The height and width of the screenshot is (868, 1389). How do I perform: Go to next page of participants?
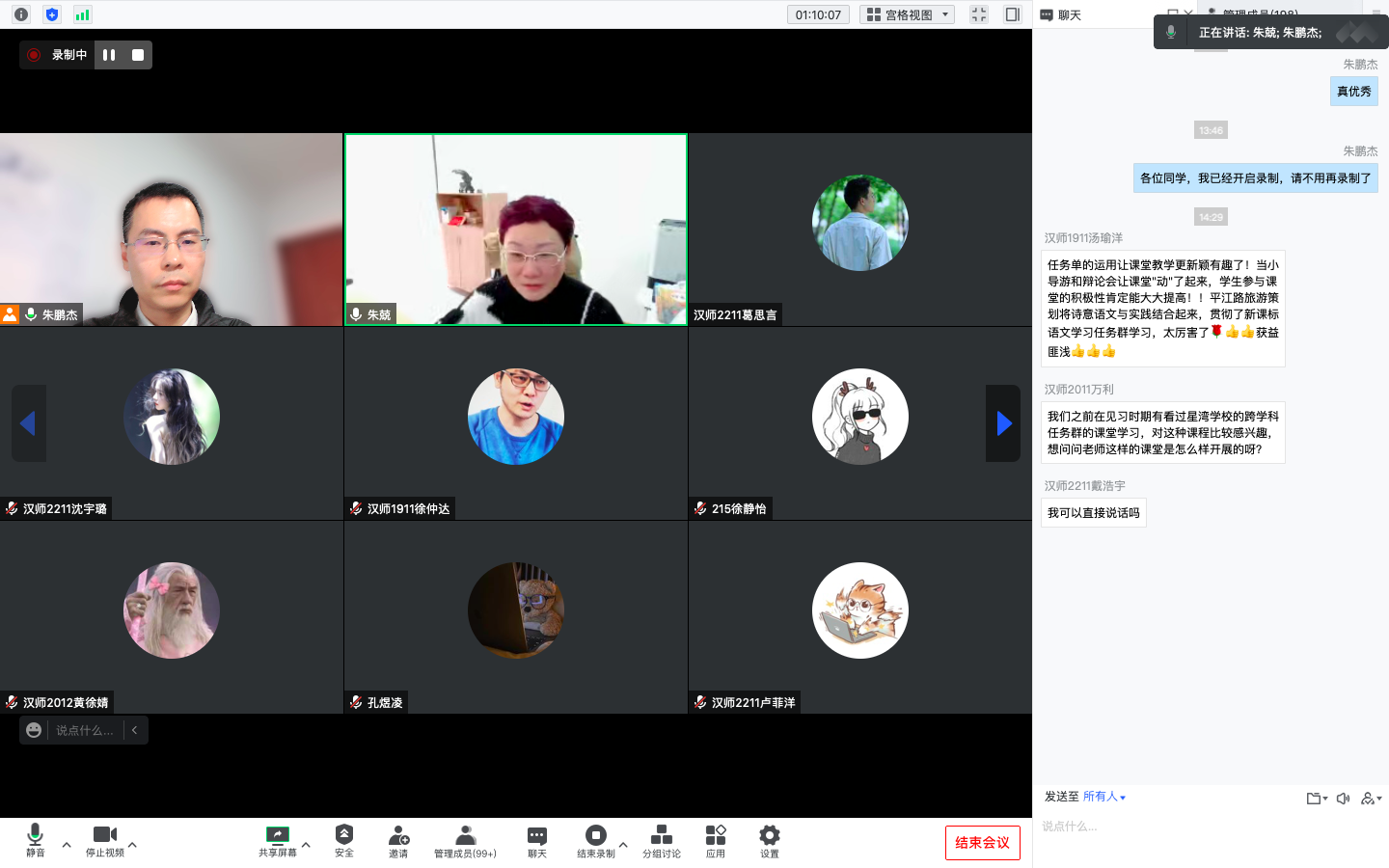pos(1003,423)
